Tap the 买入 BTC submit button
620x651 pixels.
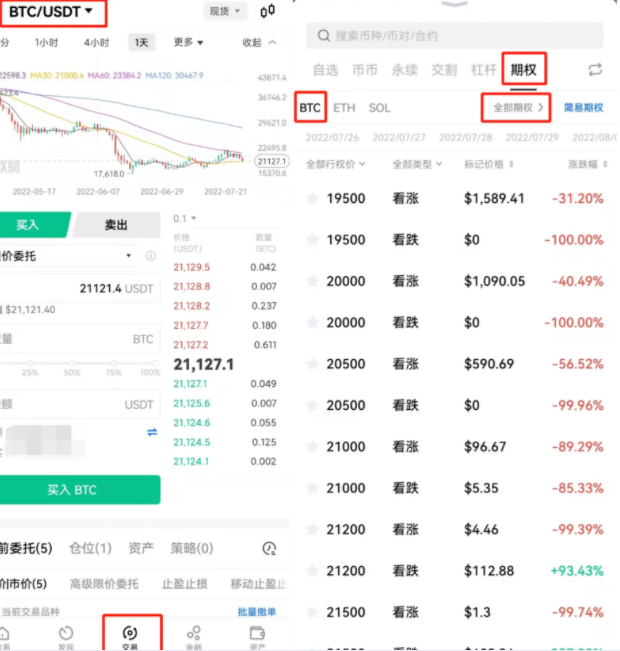[79, 489]
